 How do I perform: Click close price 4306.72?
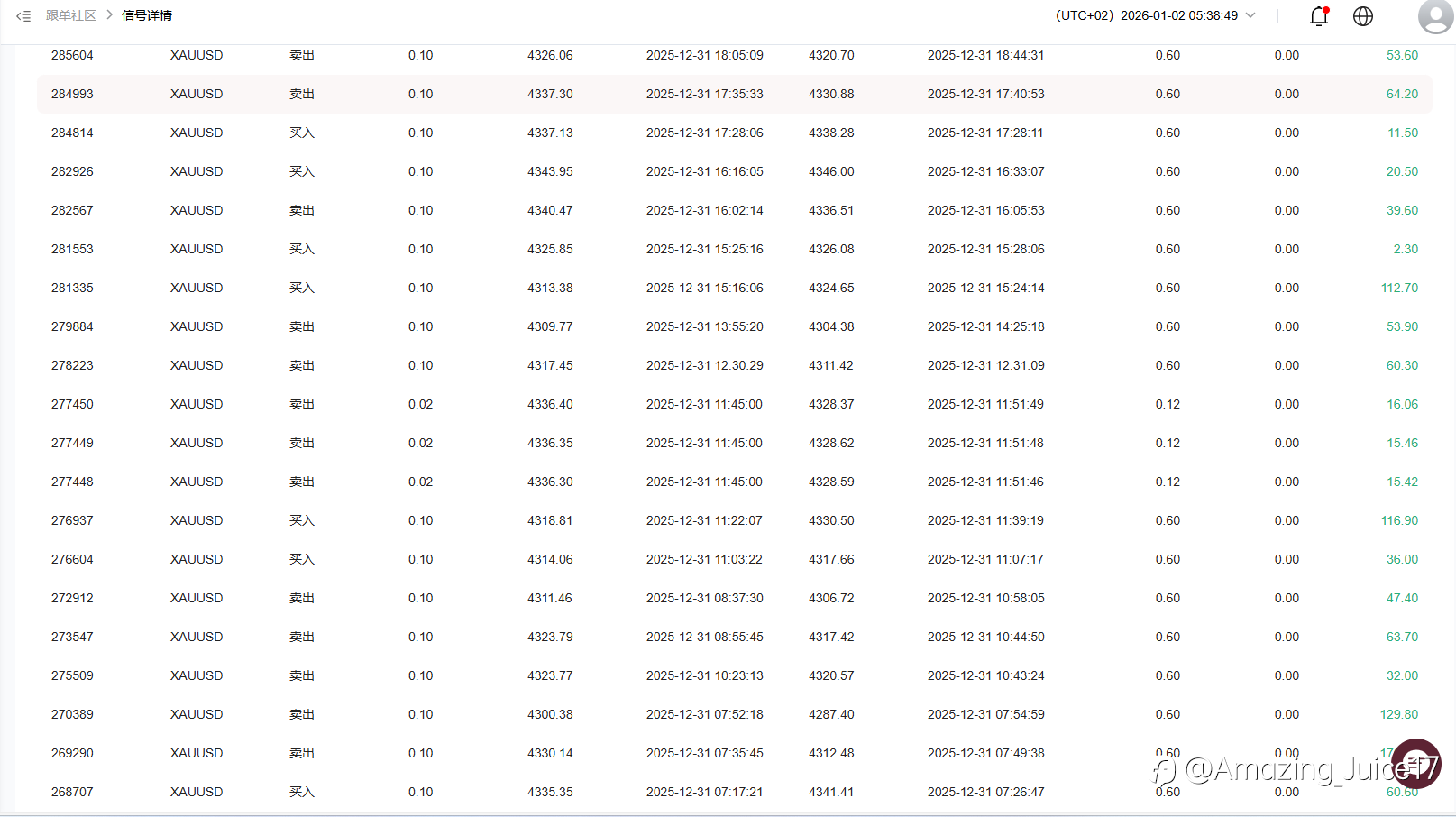click(x=831, y=598)
